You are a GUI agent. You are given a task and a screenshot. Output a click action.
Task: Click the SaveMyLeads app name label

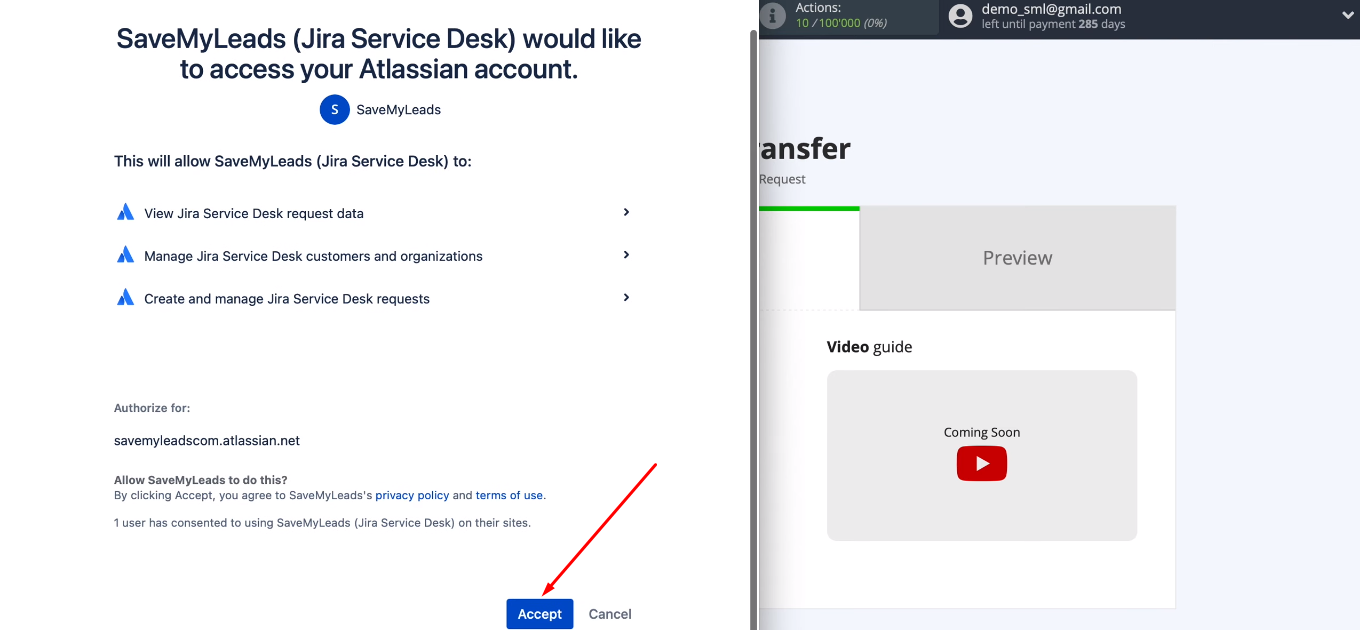click(399, 110)
